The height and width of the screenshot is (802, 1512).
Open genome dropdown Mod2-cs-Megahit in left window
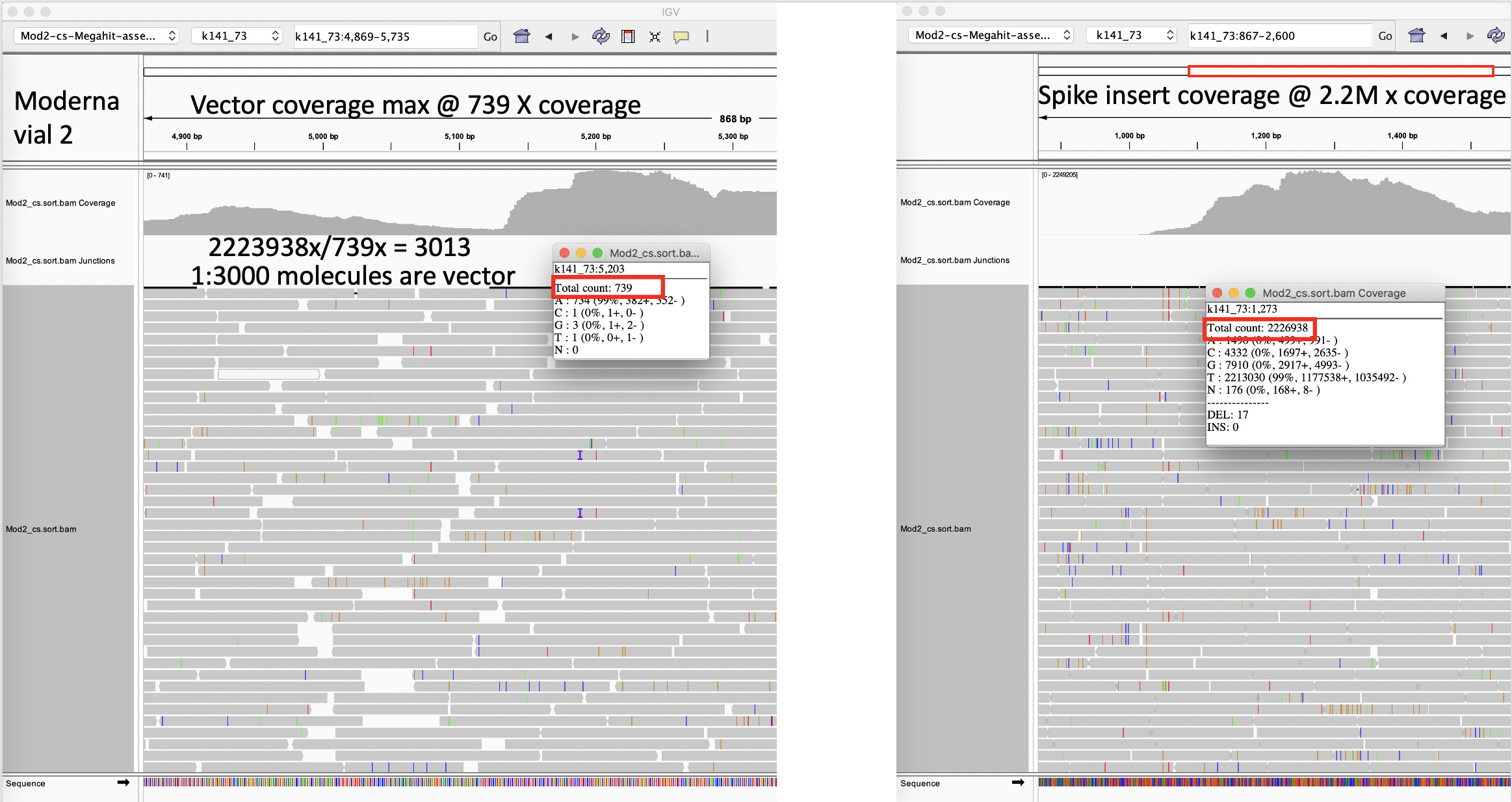pyautogui.click(x=98, y=36)
